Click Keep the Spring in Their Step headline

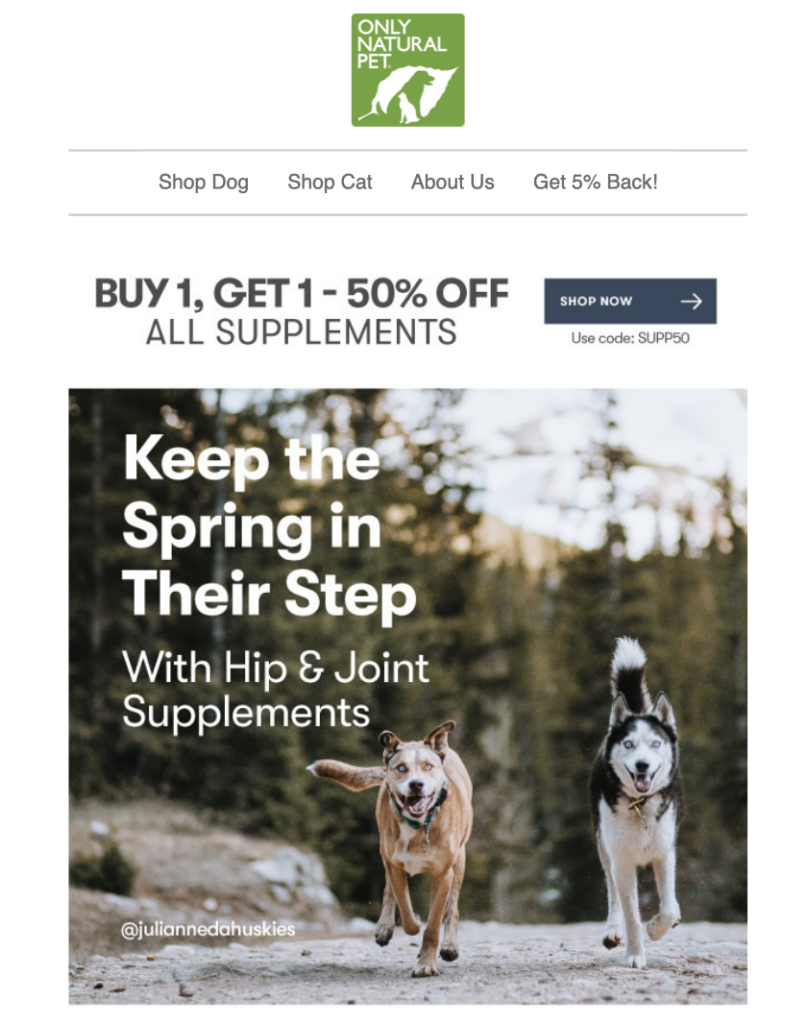269,528
